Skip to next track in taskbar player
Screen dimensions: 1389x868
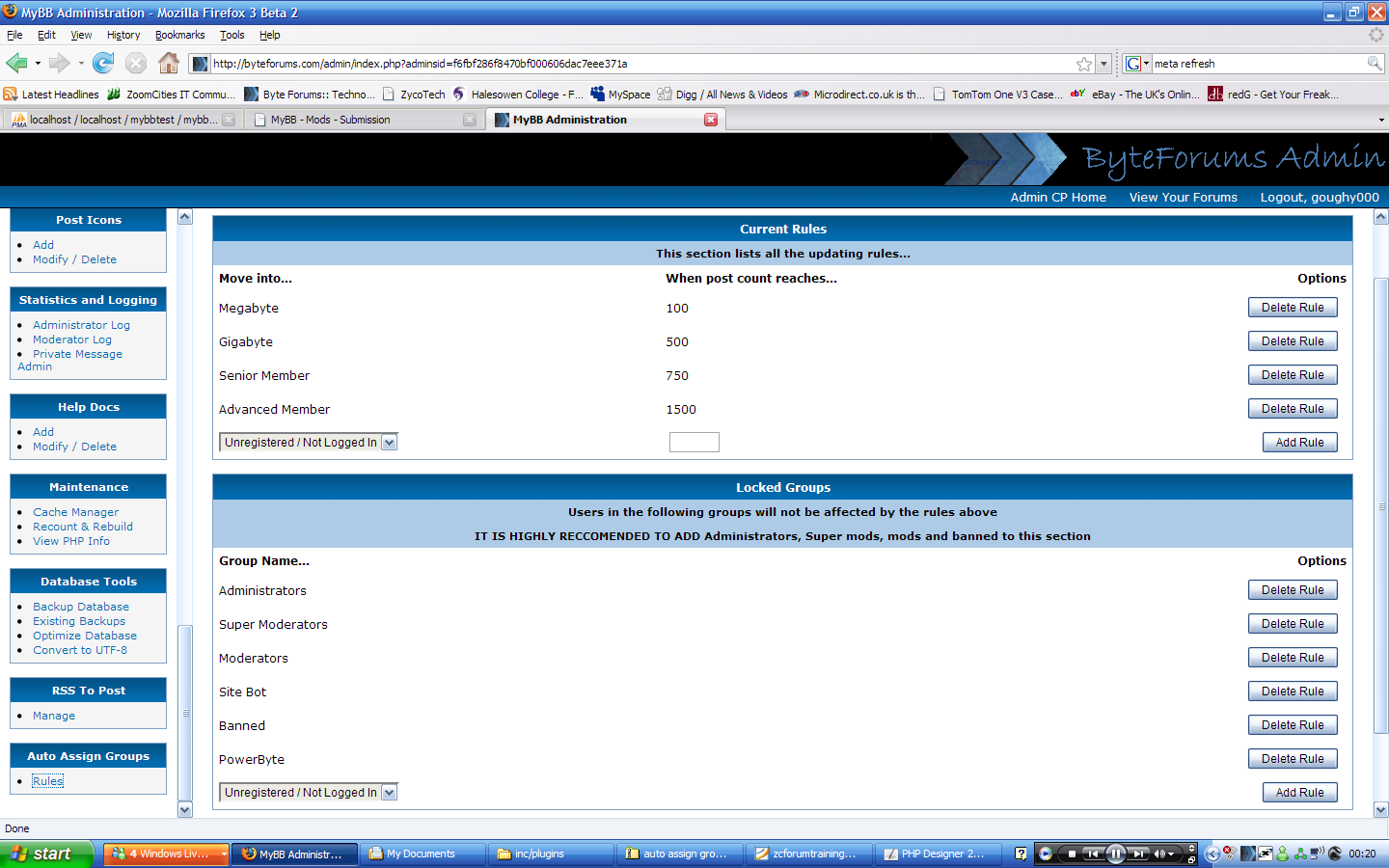[x=1139, y=854]
